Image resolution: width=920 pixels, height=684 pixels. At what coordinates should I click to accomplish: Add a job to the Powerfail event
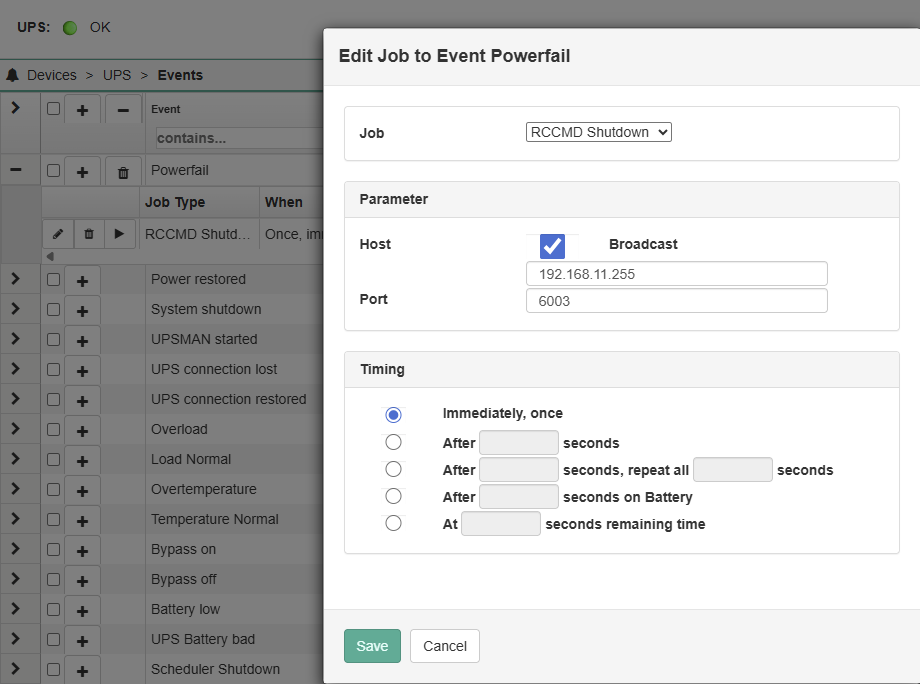tap(82, 172)
